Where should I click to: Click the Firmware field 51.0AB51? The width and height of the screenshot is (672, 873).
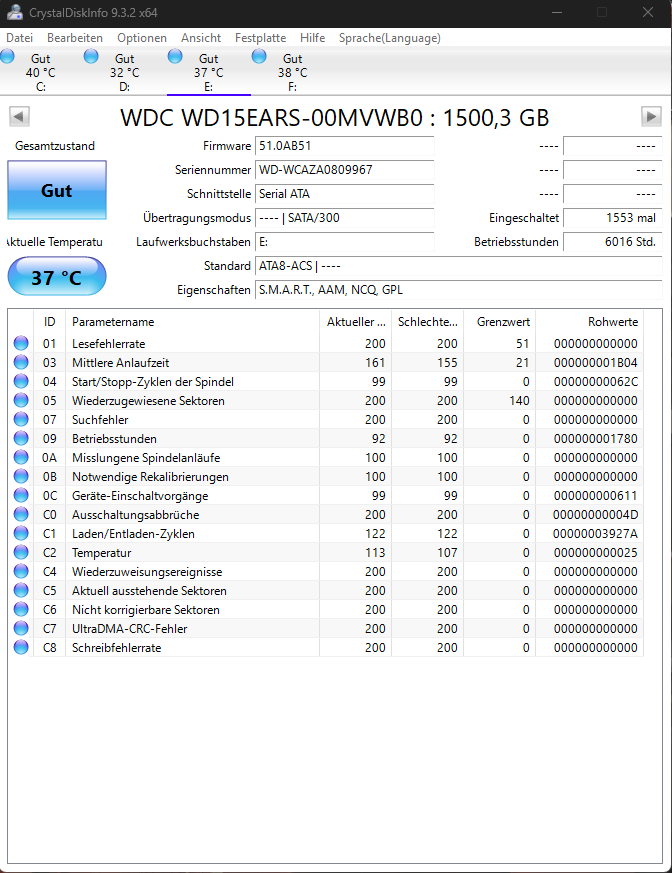(345, 146)
